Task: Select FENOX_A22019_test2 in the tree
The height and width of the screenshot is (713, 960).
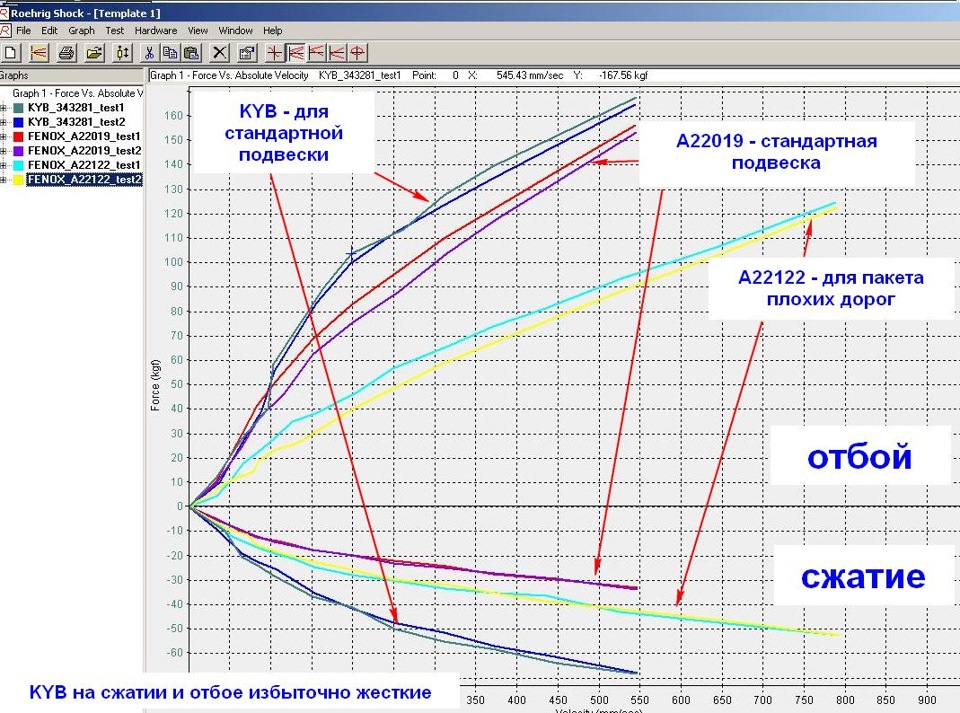Action: click(84, 151)
